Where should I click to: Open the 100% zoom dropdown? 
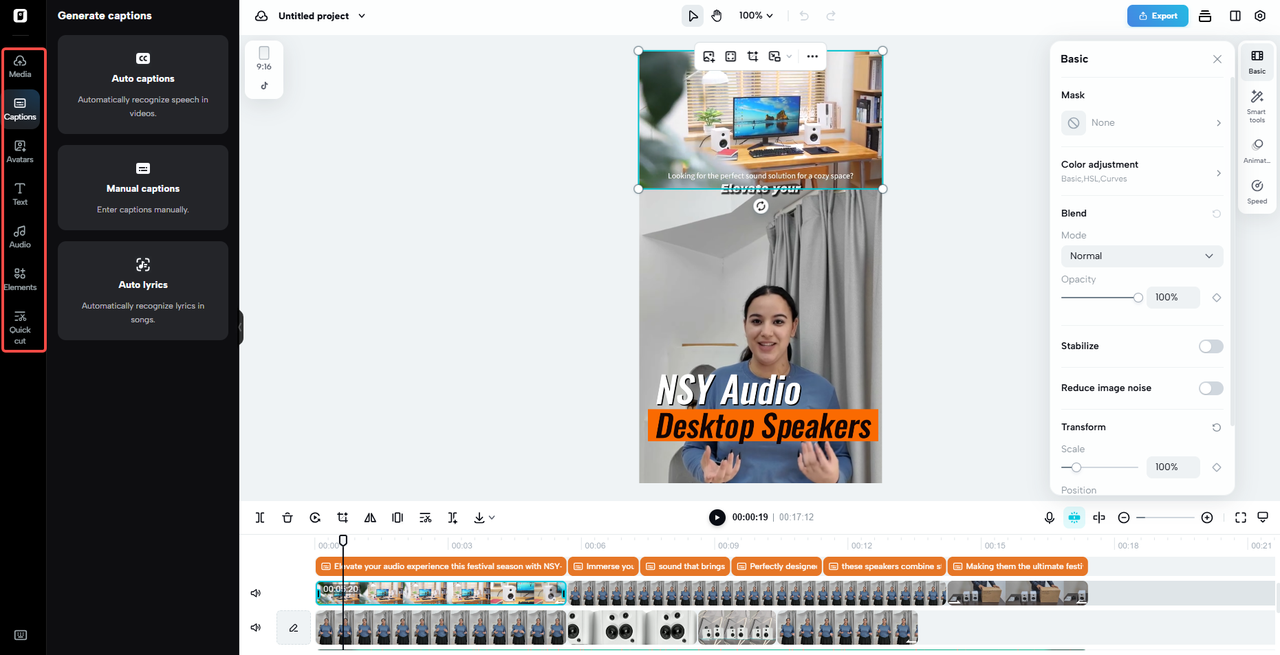(x=756, y=16)
